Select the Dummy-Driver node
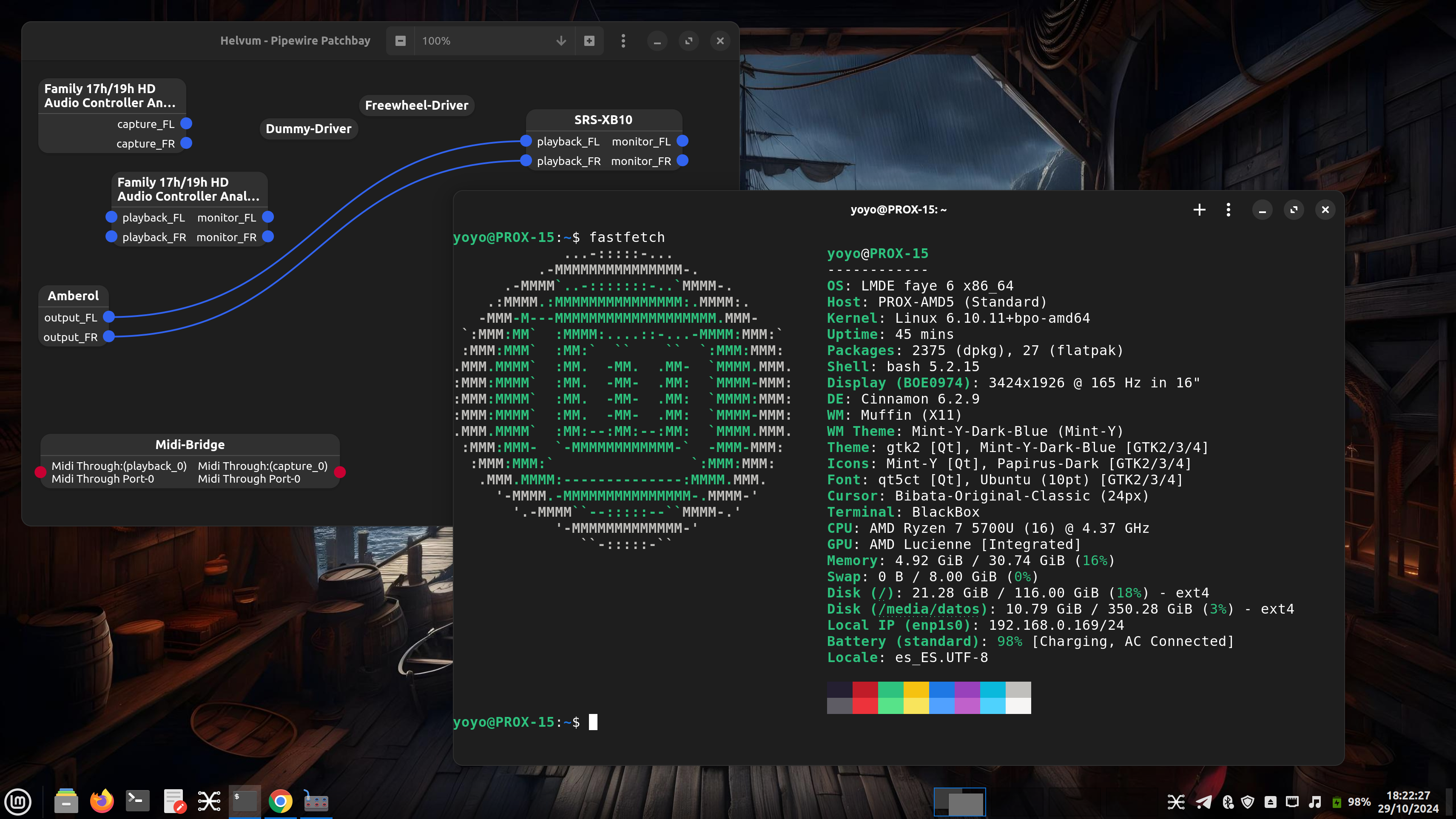 click(309, 129)
